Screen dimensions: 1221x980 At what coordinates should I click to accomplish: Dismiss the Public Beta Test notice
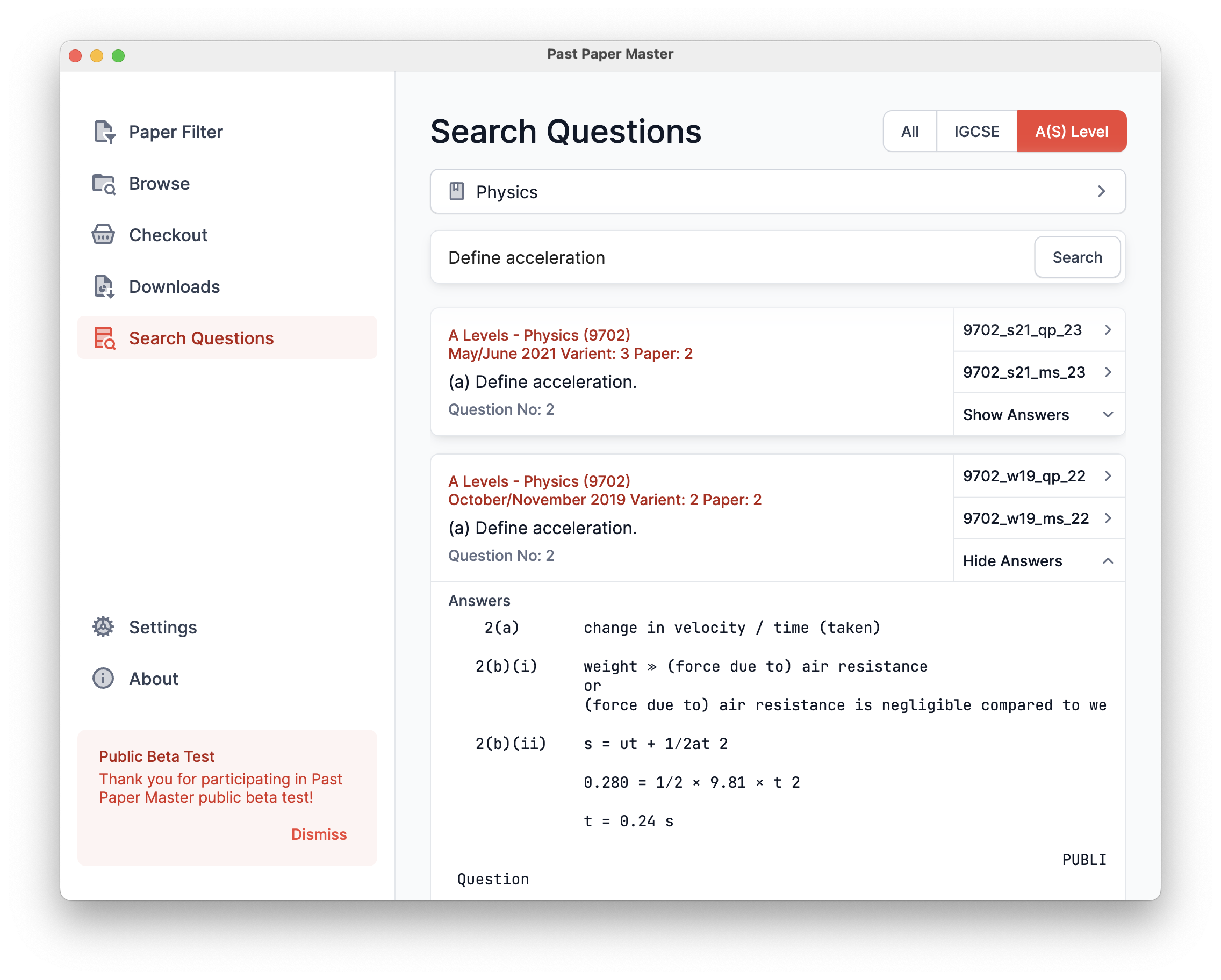pyautogui.click(x=319, y=834)
